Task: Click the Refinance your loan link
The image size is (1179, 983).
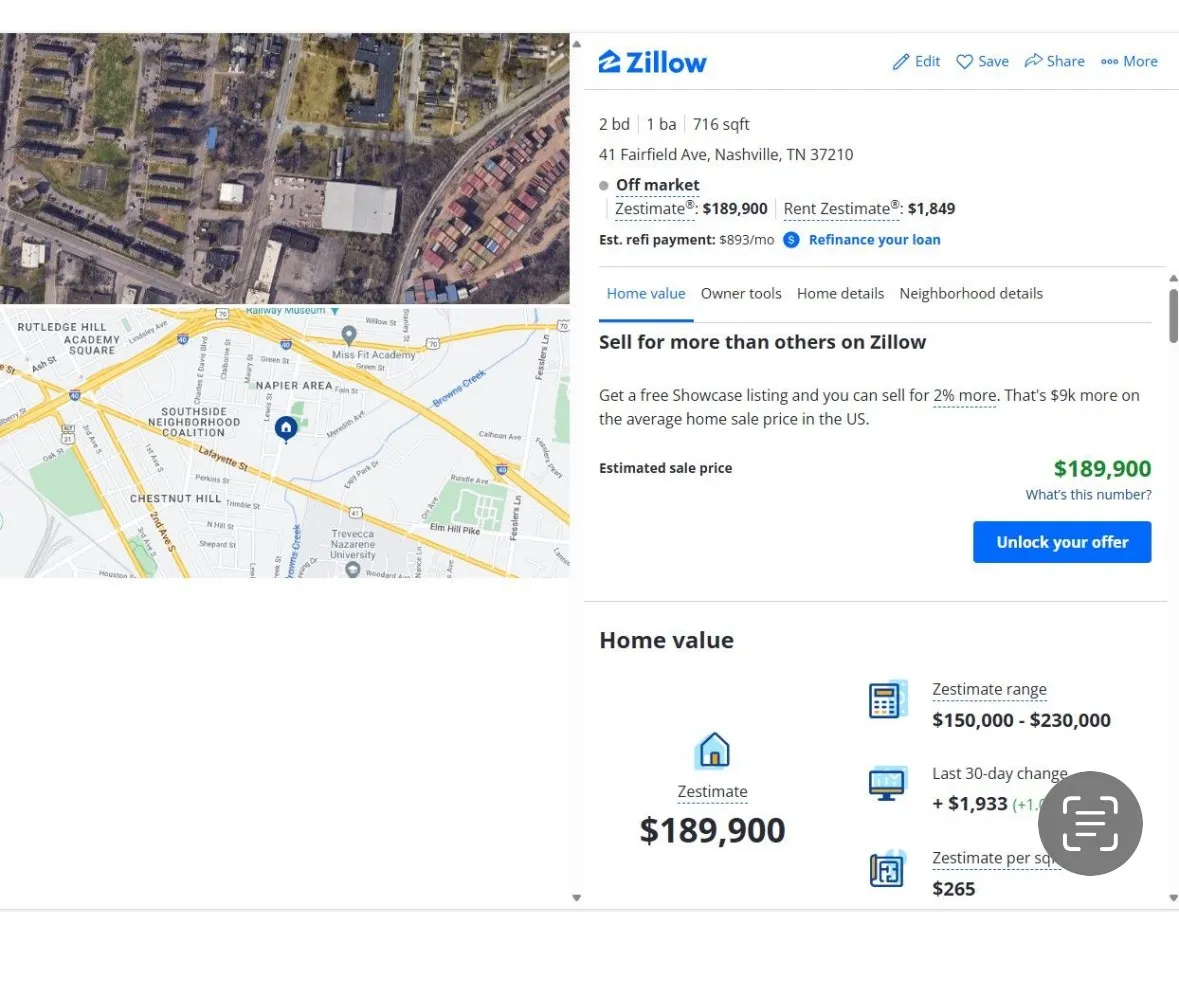Action: point(874,240)
